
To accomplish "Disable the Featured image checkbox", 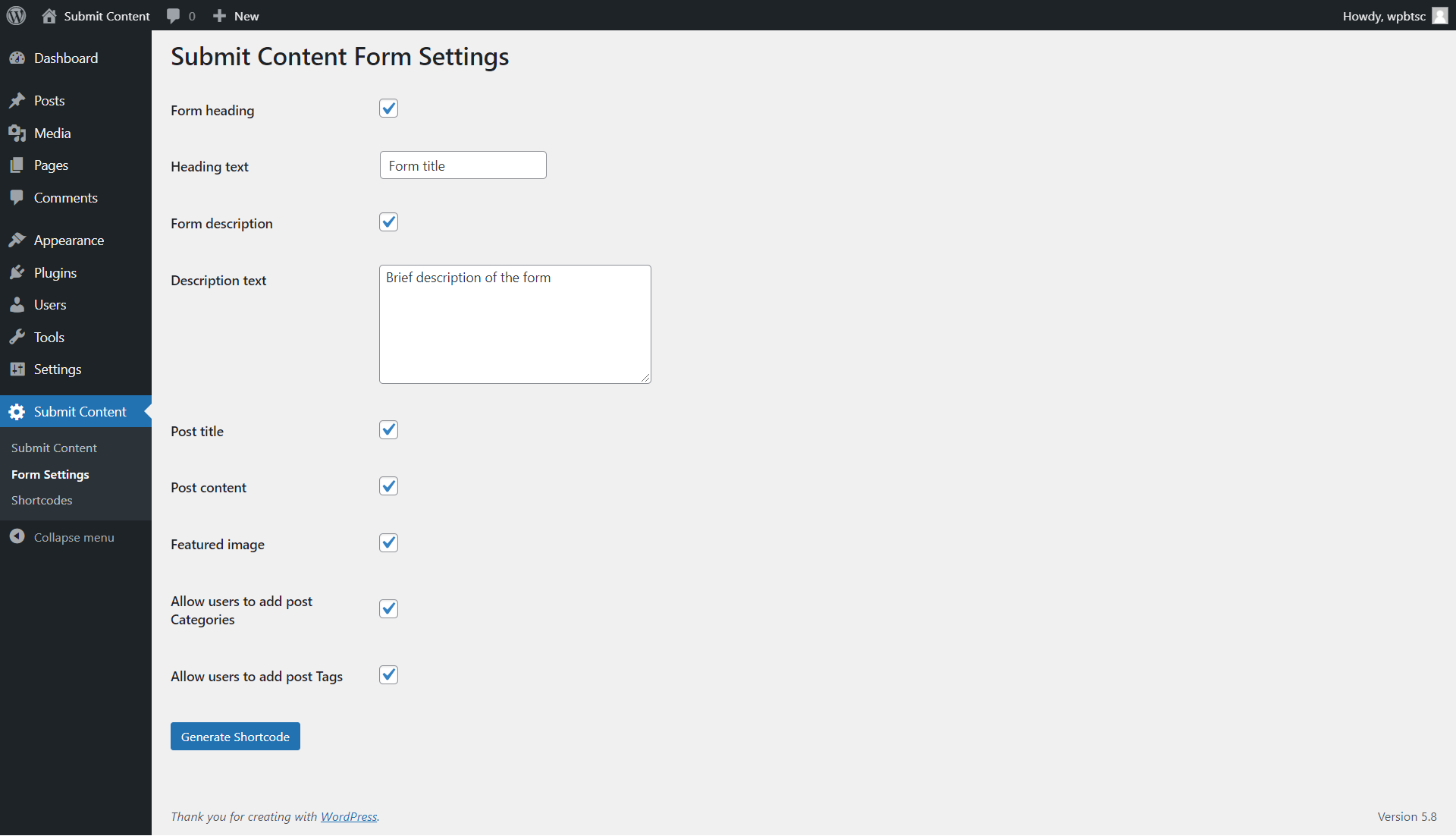I will 388,542.
